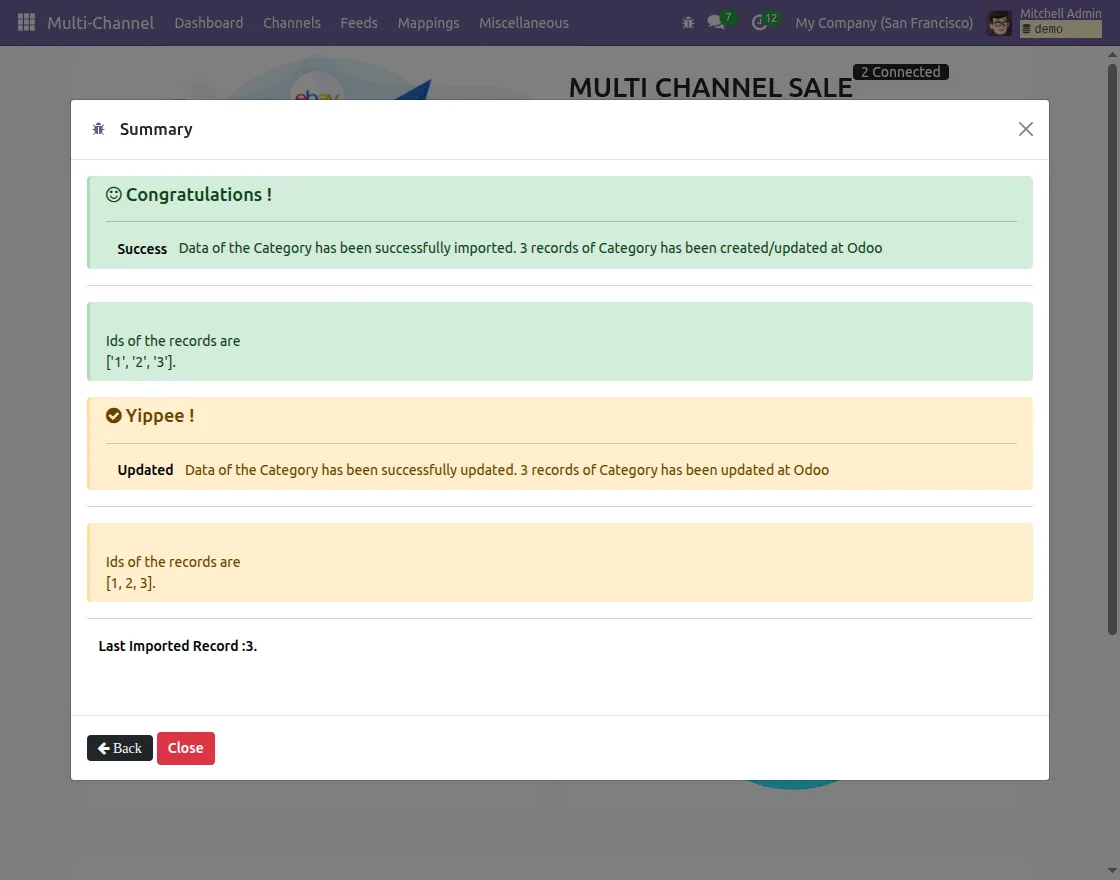Open the Dashboard menu

(209, 23)
